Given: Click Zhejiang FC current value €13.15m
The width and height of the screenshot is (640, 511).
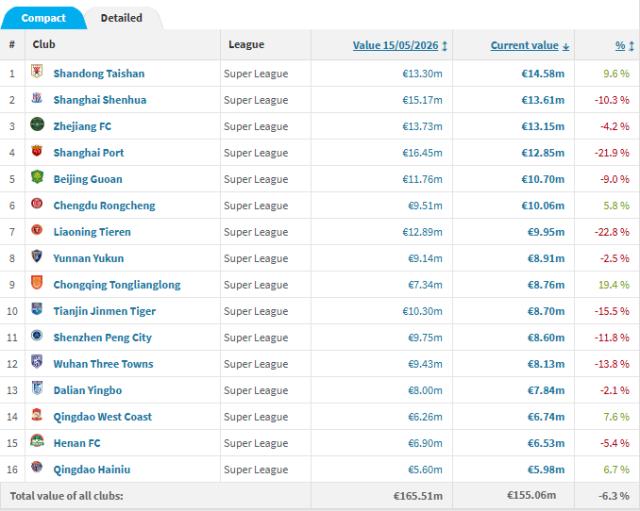Looking at the screenshot, I should pyautogui.click(x=543, y=127).
